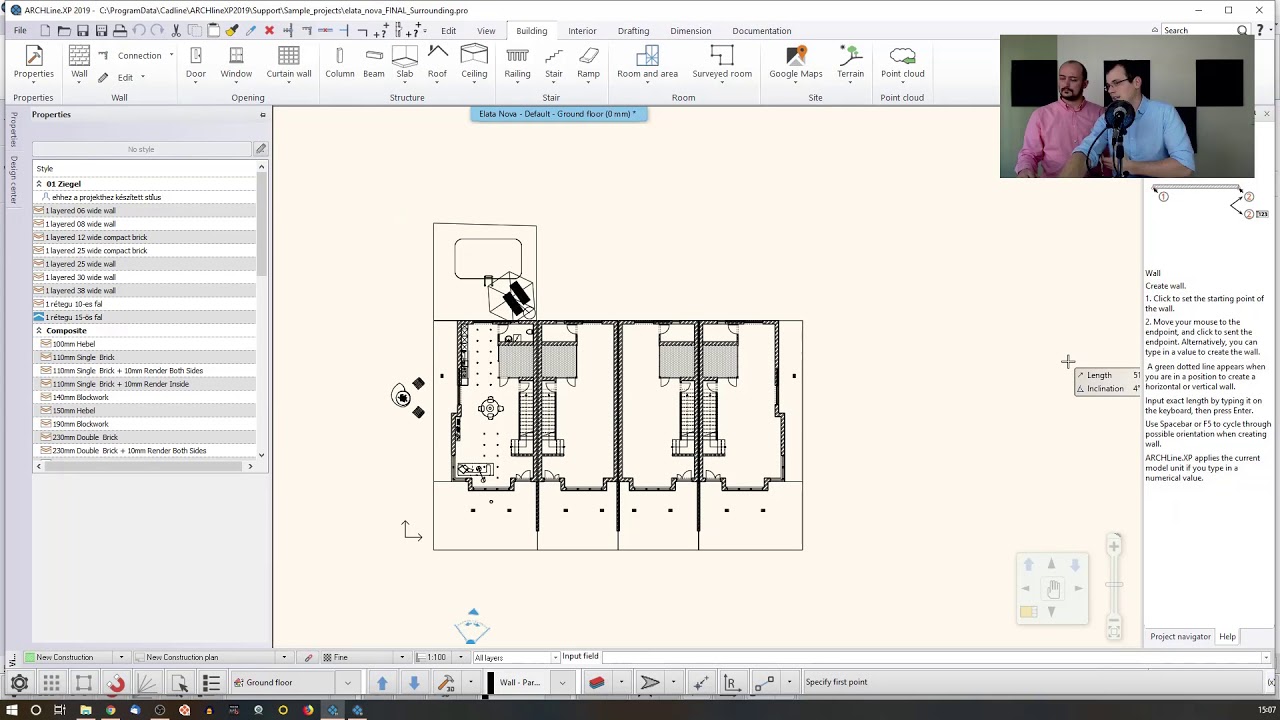
Task: Collapse the 01 Ziegel group
Action: coord(39,184)
